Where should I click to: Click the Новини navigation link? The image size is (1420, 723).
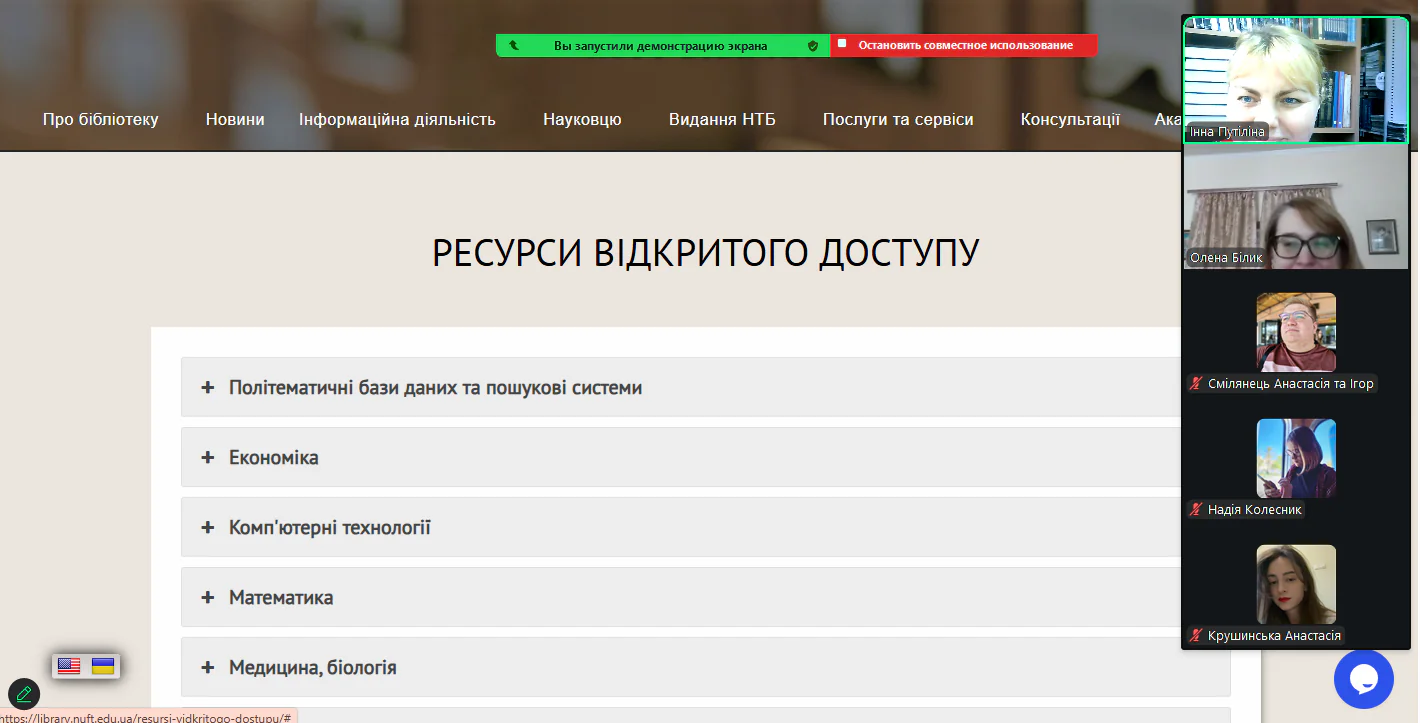coord(235,119)
